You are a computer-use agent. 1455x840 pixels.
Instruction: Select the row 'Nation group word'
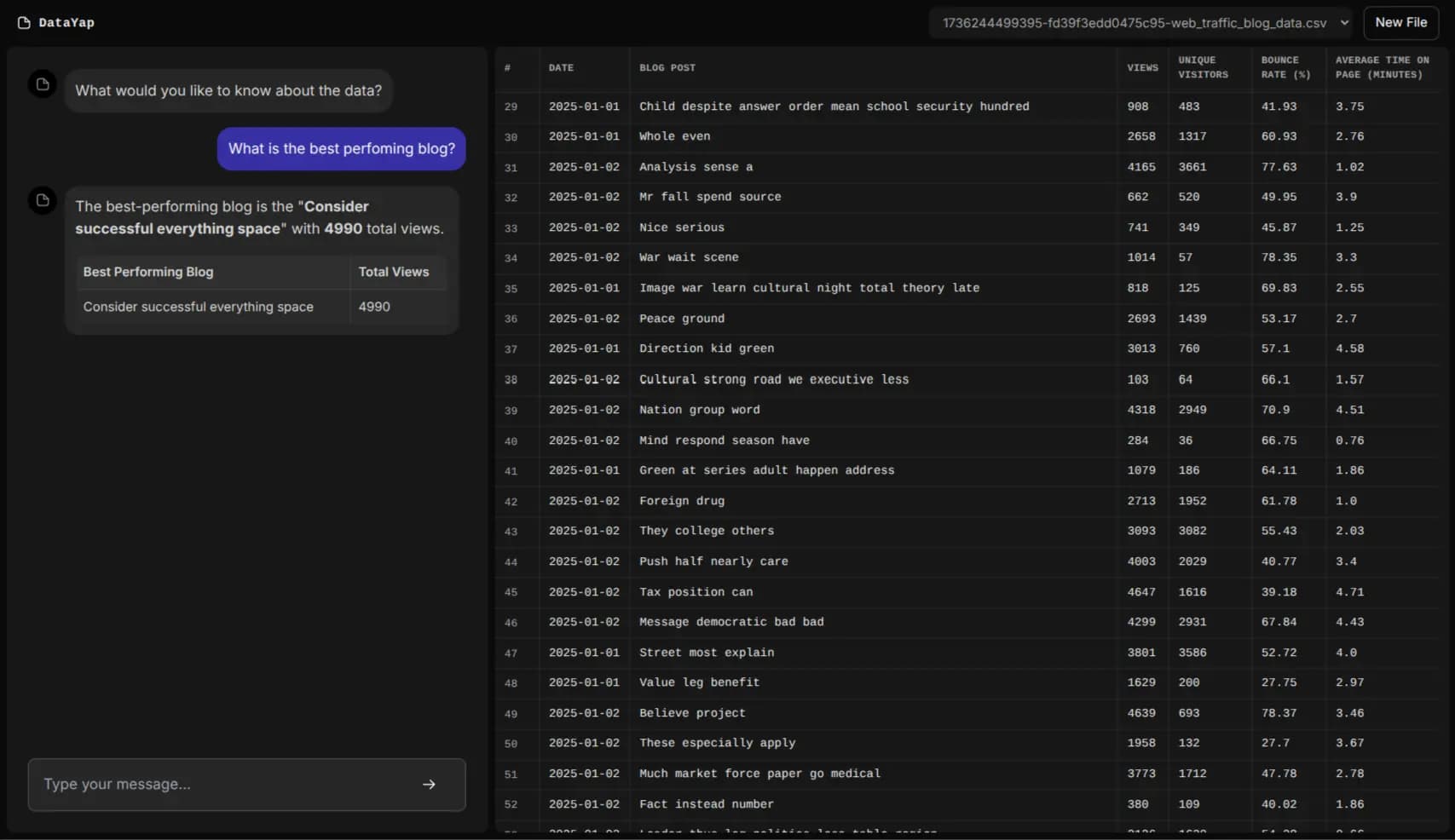pyautogui.click(x=699, y=410)
